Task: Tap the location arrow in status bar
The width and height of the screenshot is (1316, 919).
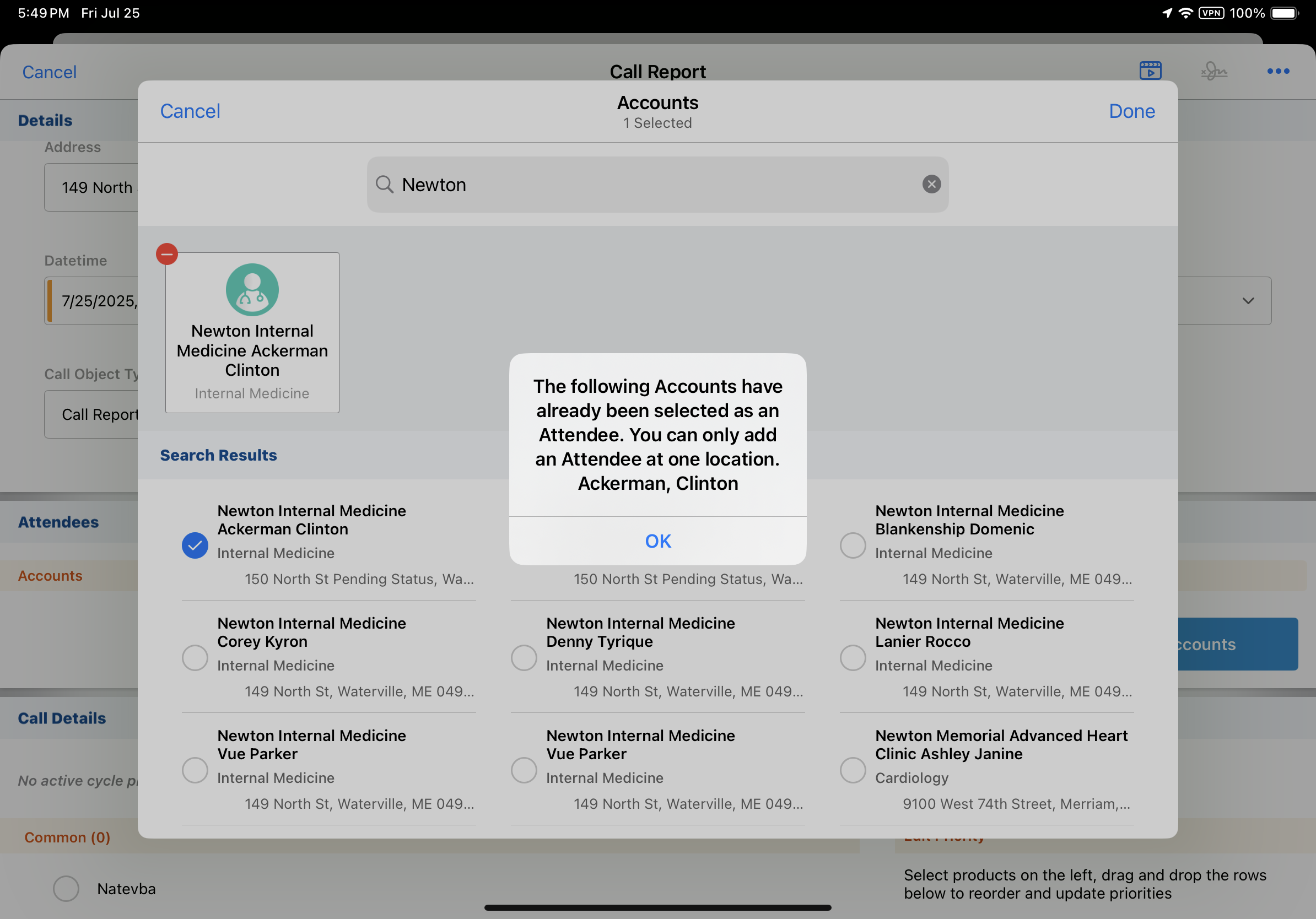Action: [x=1167, y=13]
